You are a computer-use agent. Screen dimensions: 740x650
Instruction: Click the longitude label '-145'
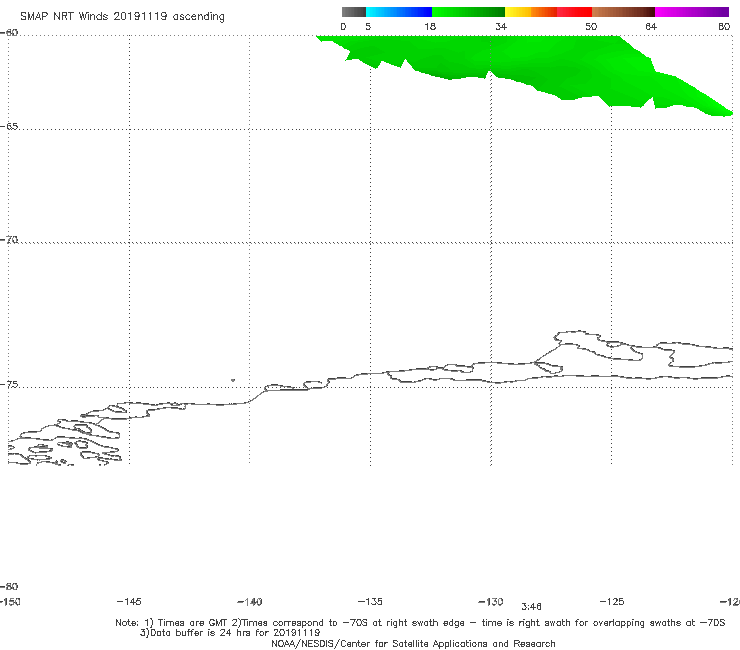129,601
